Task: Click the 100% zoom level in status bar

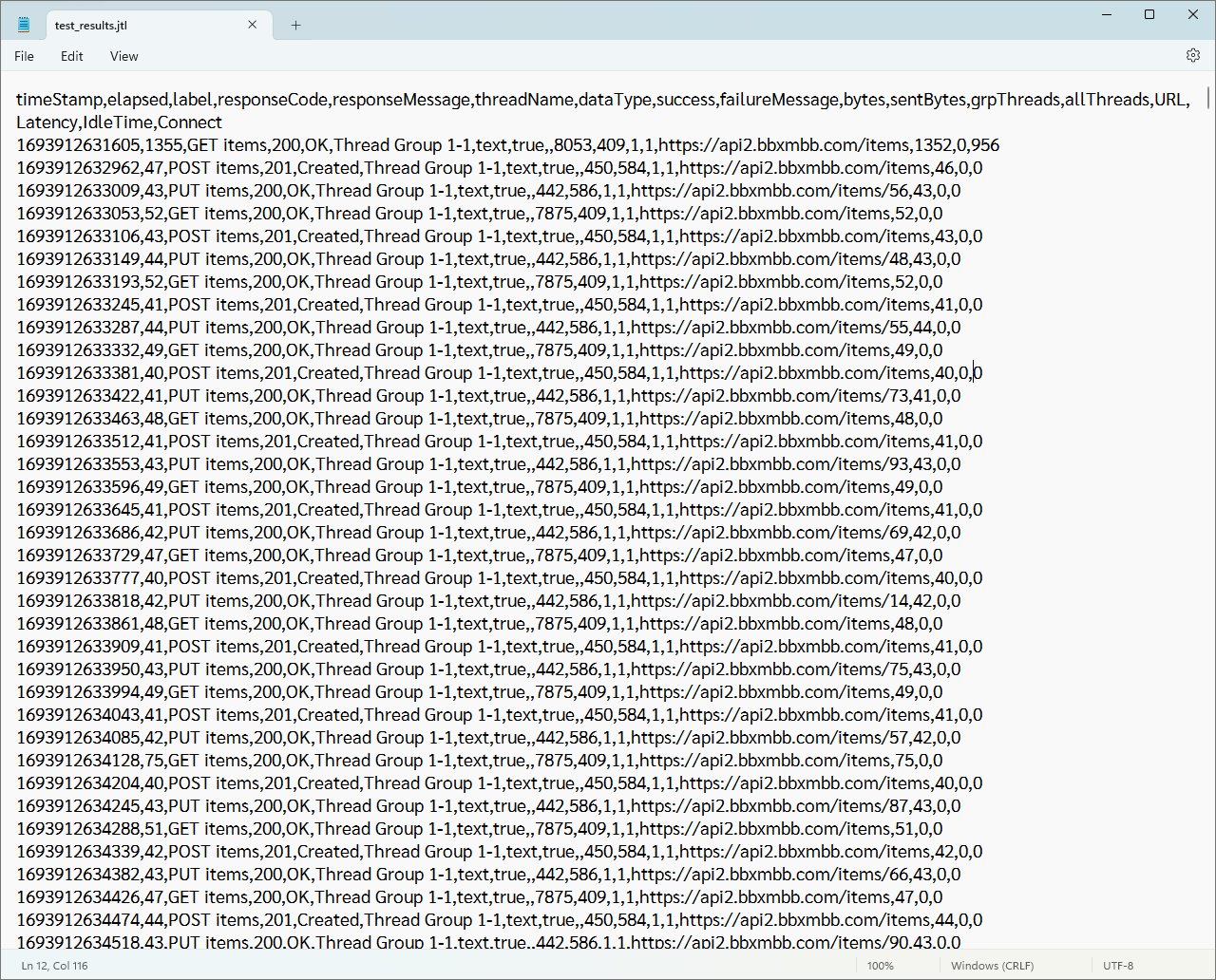Action: pyautogui.click(x=880, y=966)
